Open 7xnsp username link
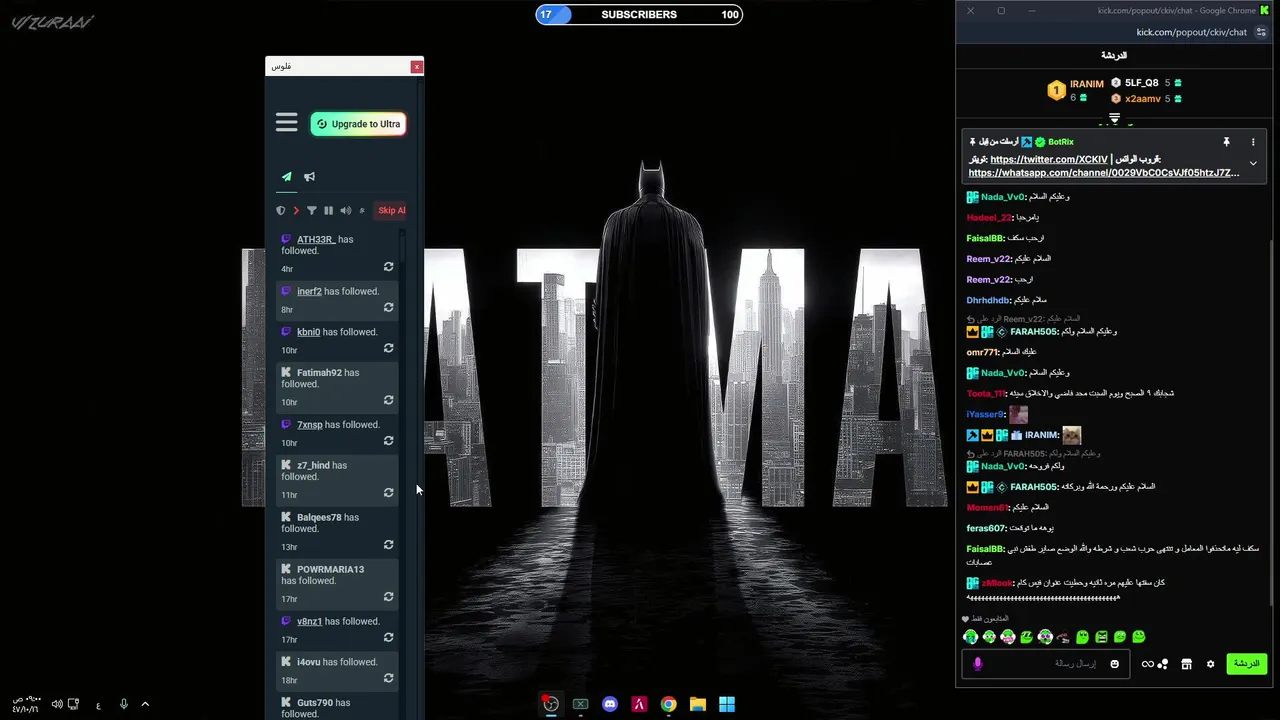1280x720 pixels. point(310,425)
